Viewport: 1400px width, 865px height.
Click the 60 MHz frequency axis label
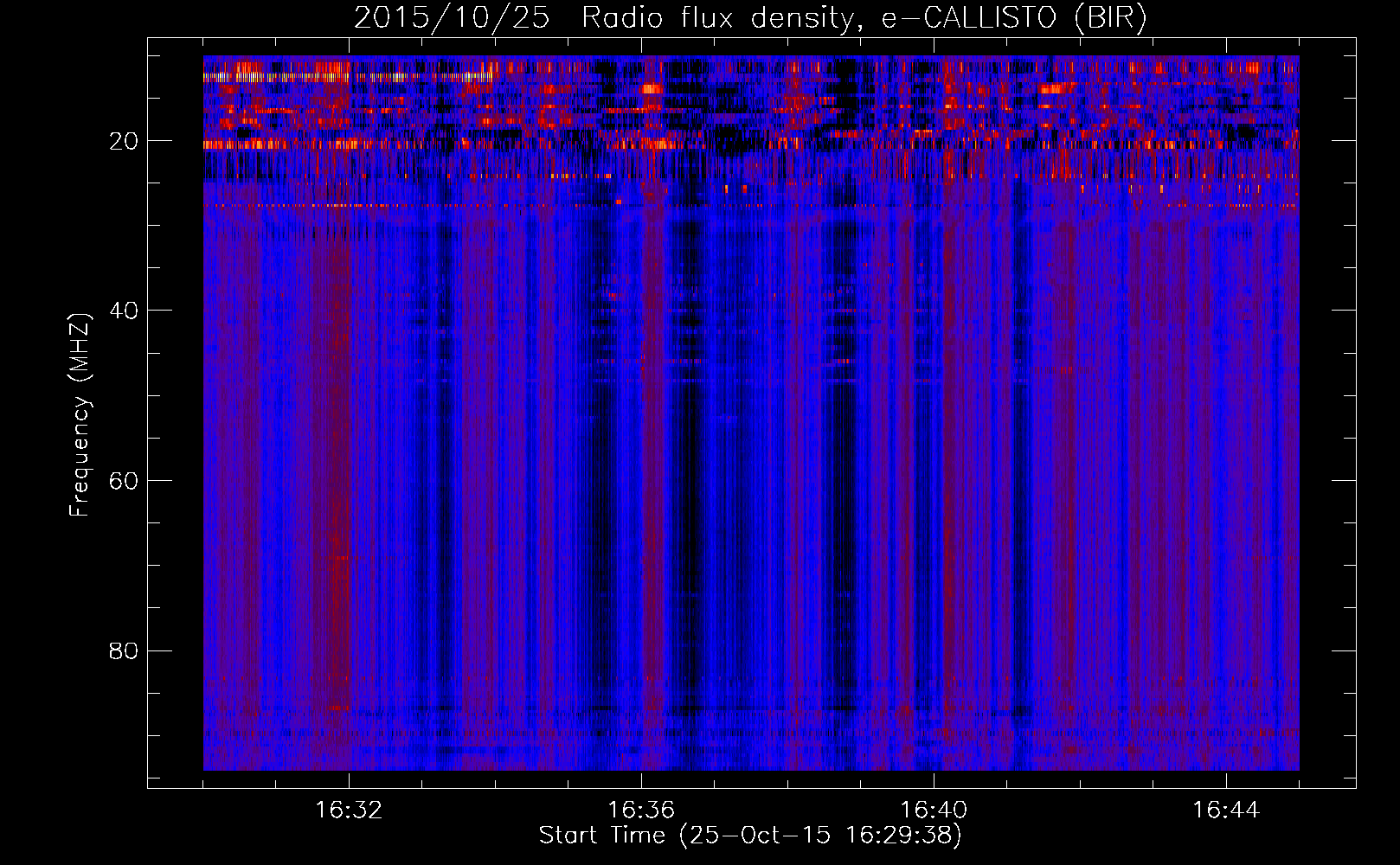tap(125, 481)
